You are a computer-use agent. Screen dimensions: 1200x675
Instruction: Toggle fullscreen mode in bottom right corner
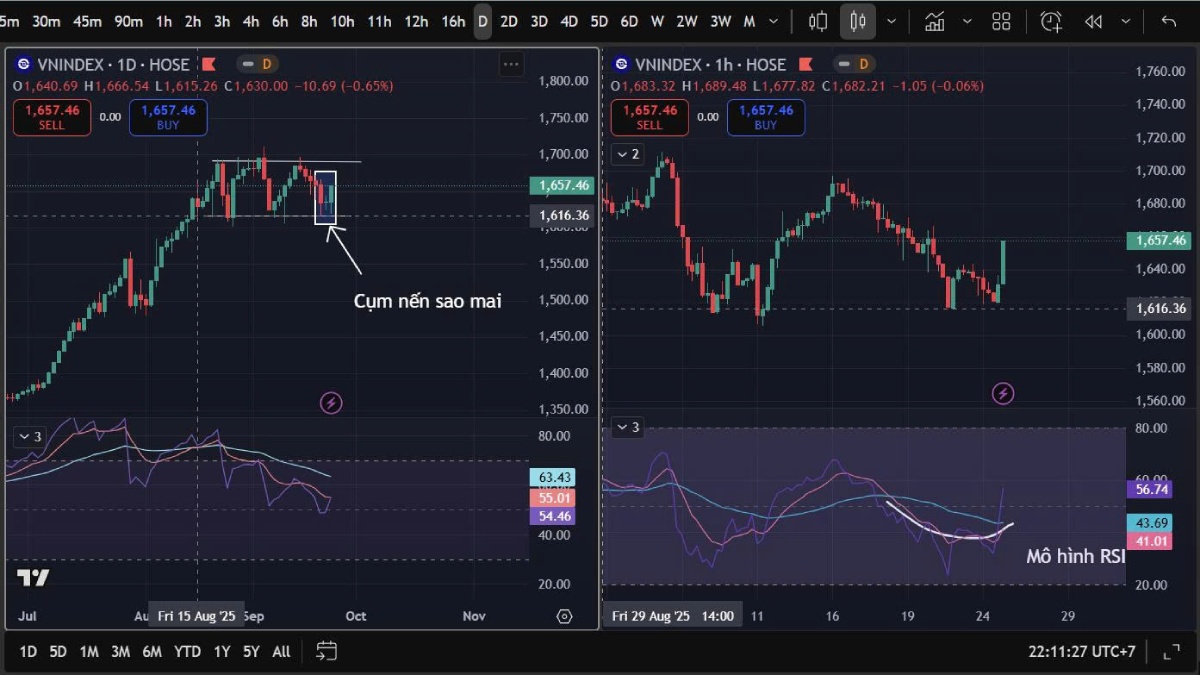pyautogui.click(x=1171, y=651)
